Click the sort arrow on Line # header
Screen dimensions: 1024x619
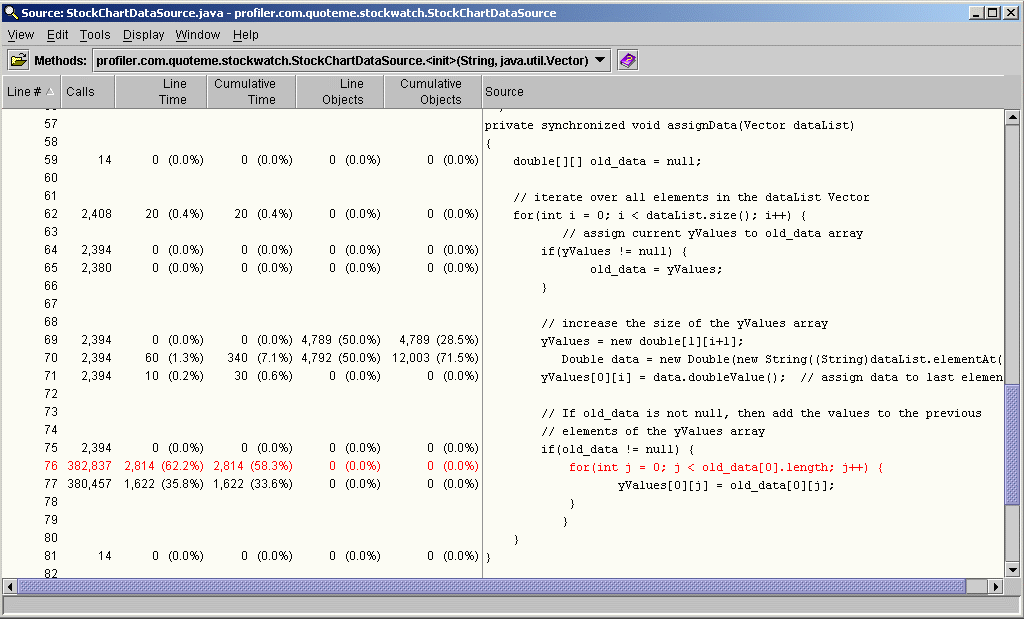tap(51, 92)
